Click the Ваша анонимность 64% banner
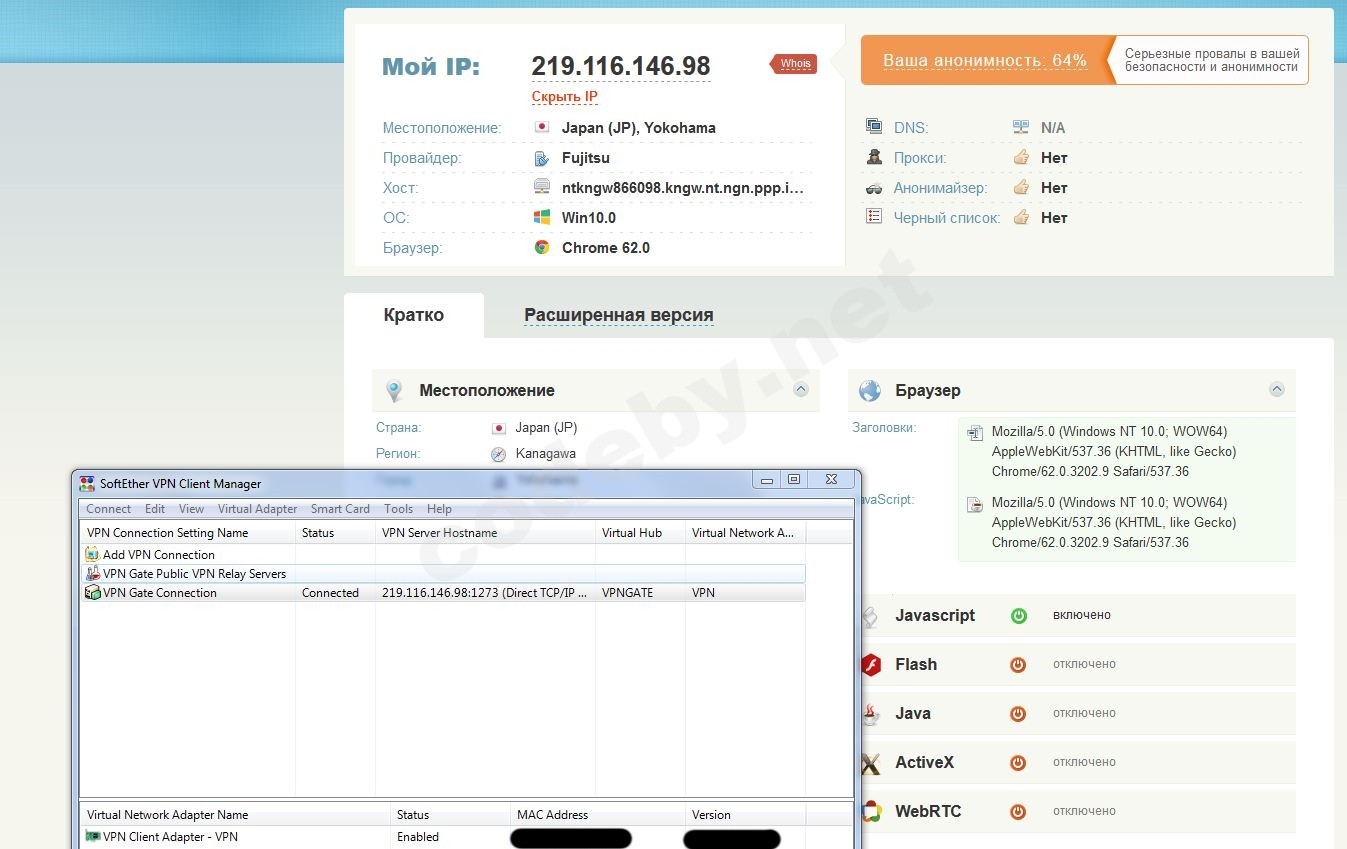1347x849 pixels. 984,61
